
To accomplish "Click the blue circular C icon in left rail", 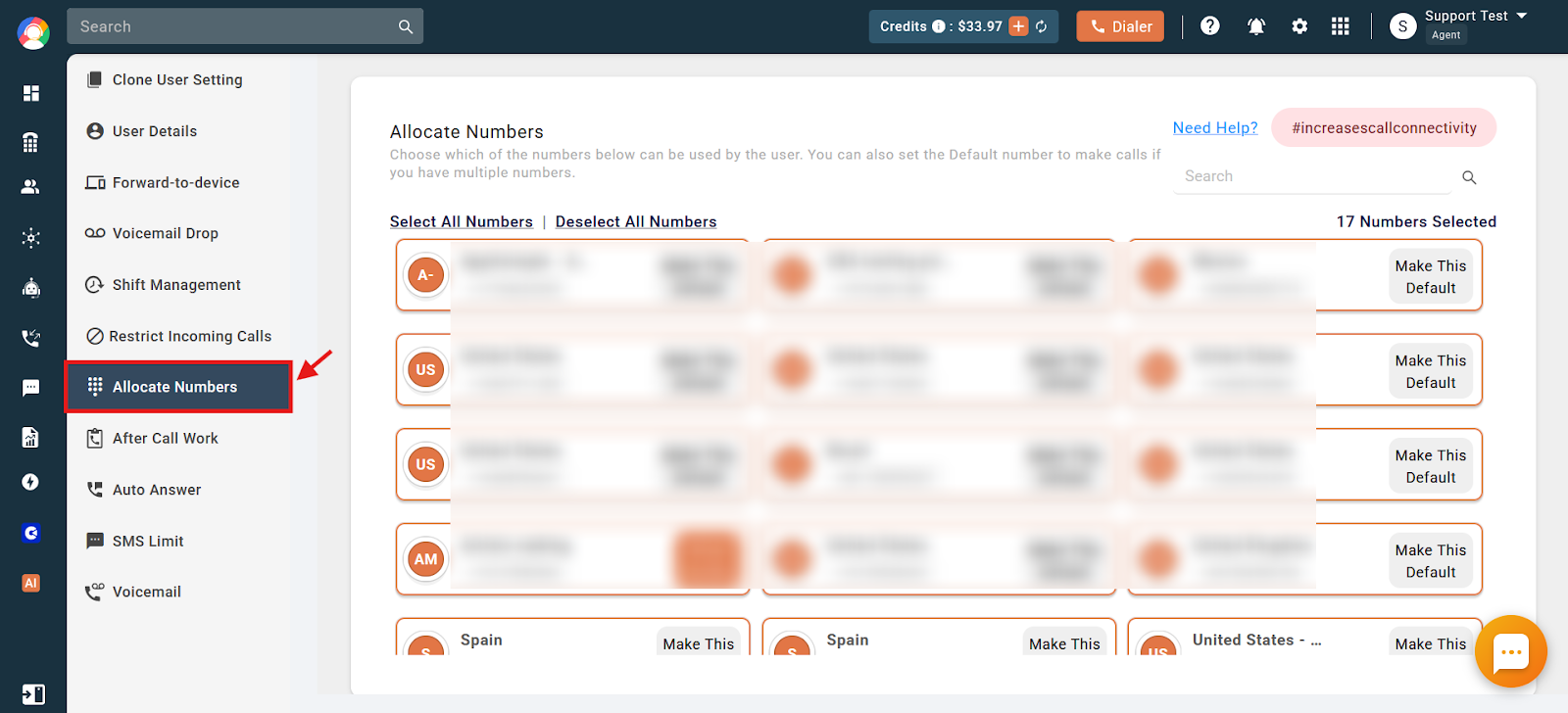I will tap(31, 533).
